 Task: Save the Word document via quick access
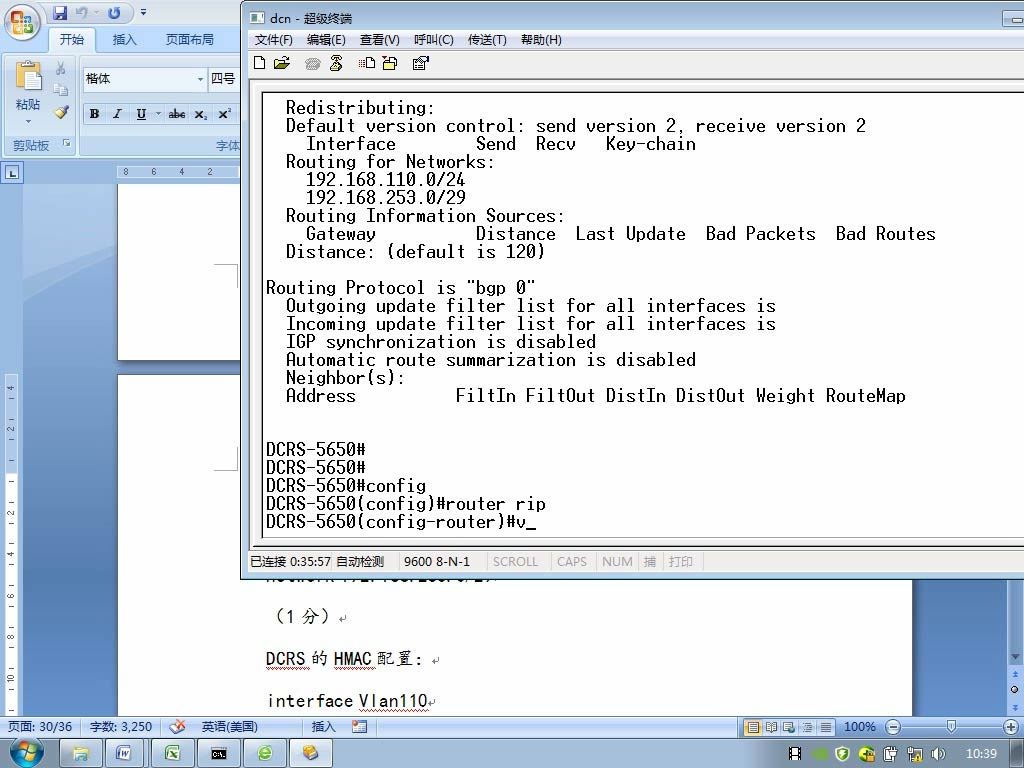[60, 12]
